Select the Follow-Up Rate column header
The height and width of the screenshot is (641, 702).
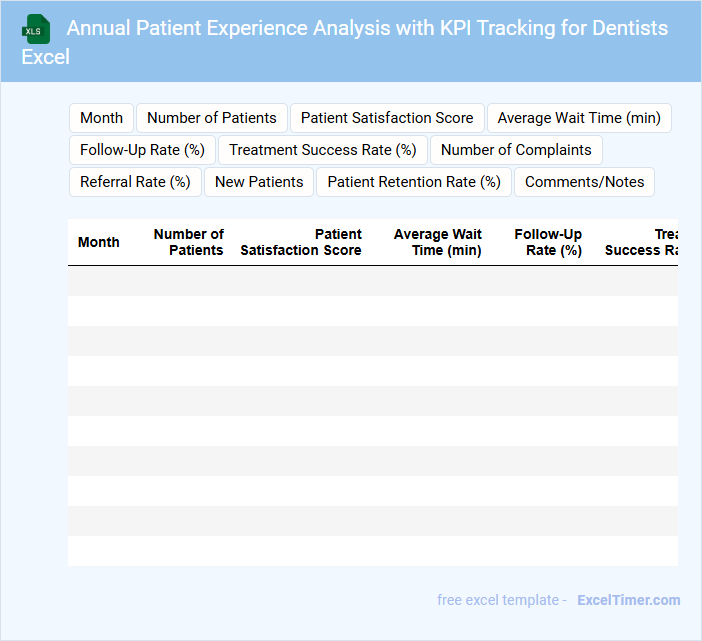[548, 242]
